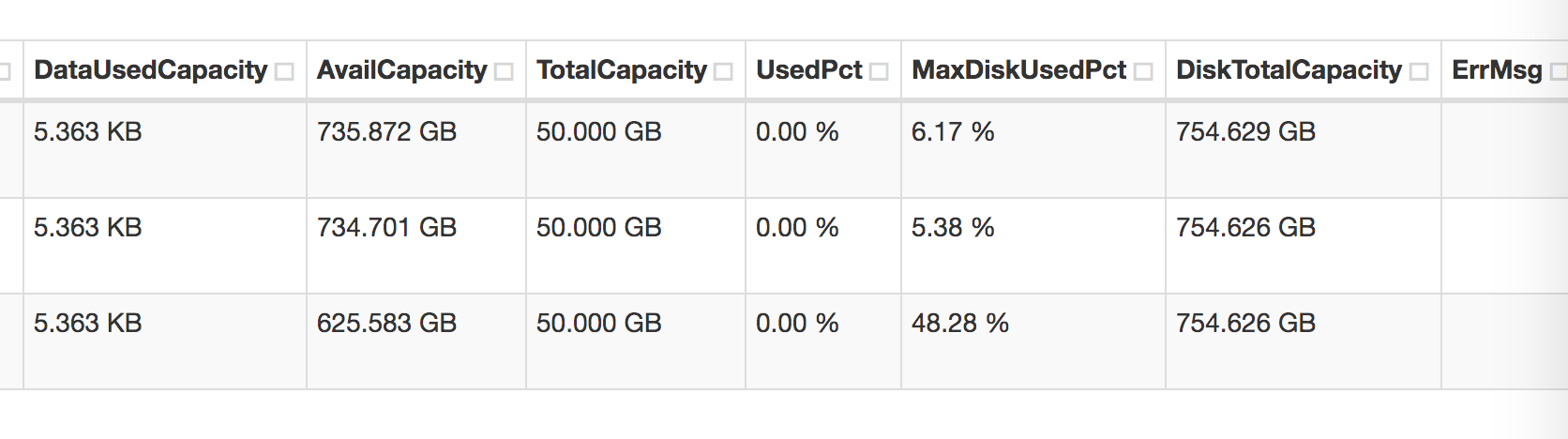Select the DataUsedCapacity column header text
This screenshot has height=439, width=1568.
tap(151, 70)
